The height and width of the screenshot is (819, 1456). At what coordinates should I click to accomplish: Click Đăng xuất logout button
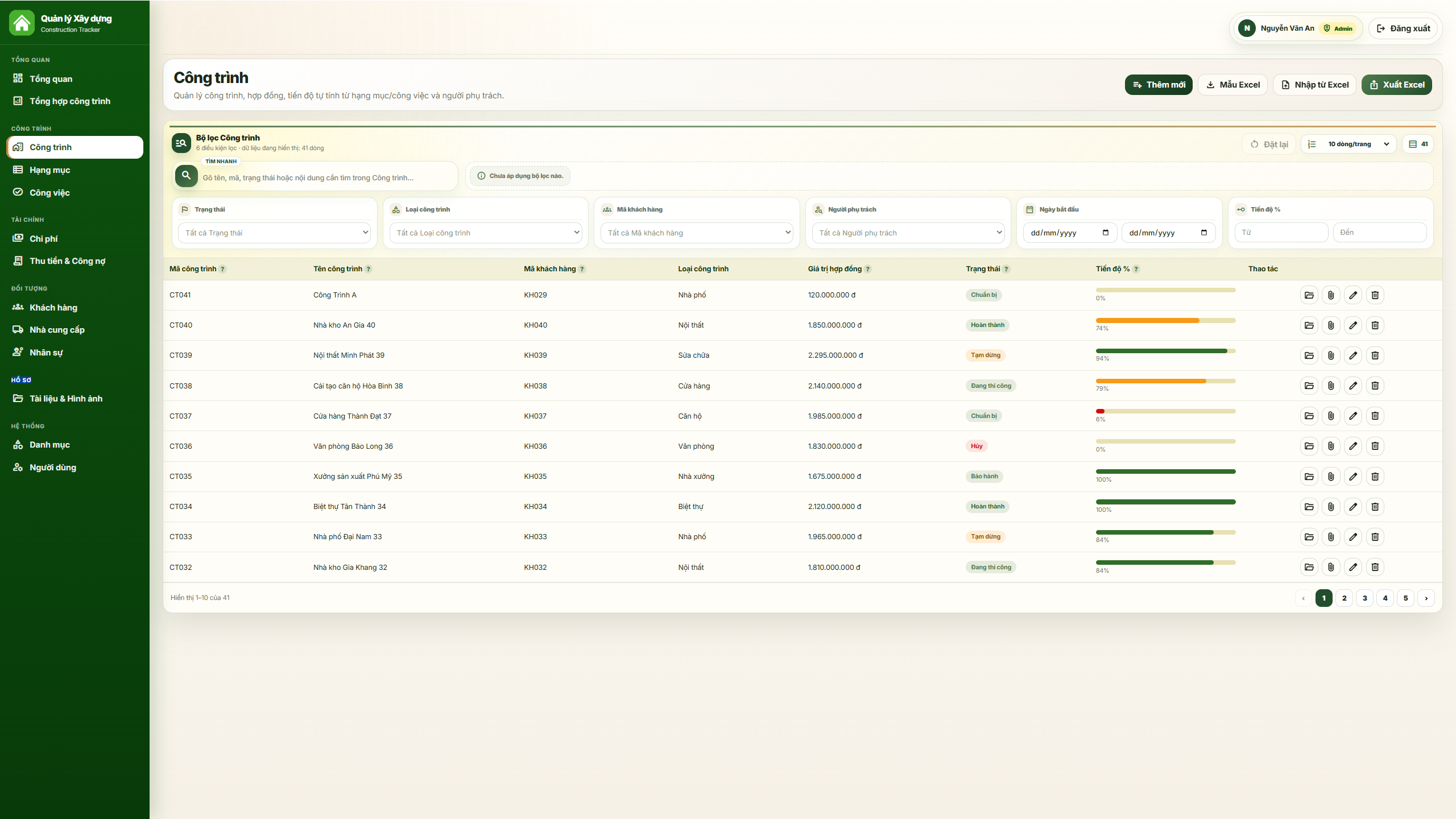[x=1403, y=28]
